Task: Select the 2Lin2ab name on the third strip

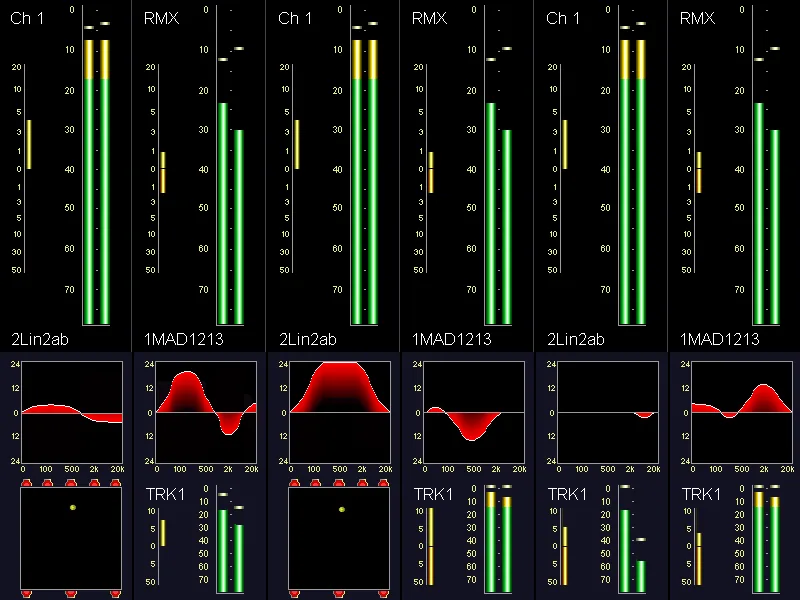Action: click(308, 339)
